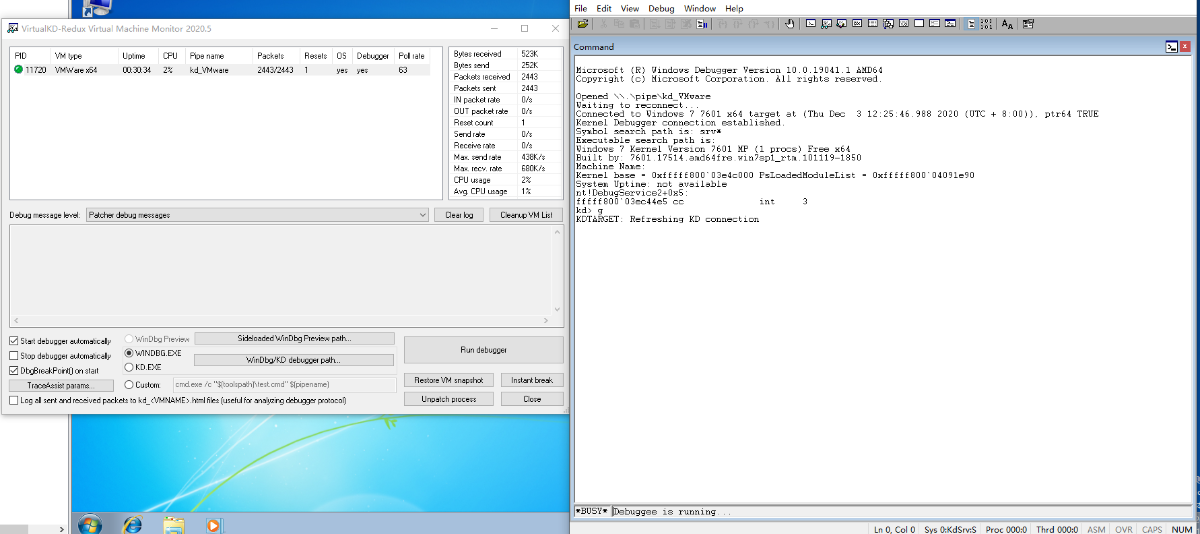
Task: Open the Debug menu in WinDbg
Action: pos(661,8)
